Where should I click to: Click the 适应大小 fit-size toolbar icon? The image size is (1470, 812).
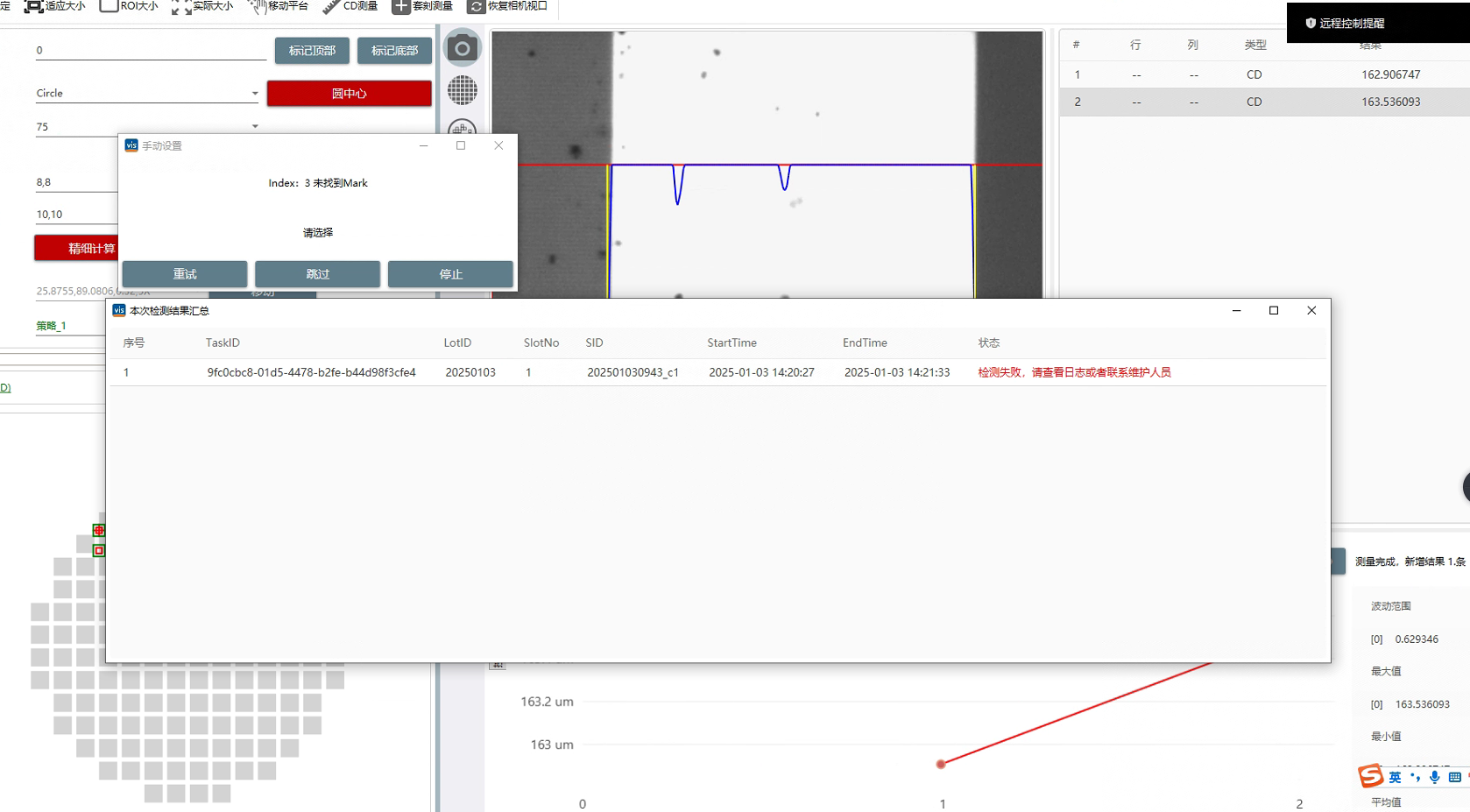(33, 6)
